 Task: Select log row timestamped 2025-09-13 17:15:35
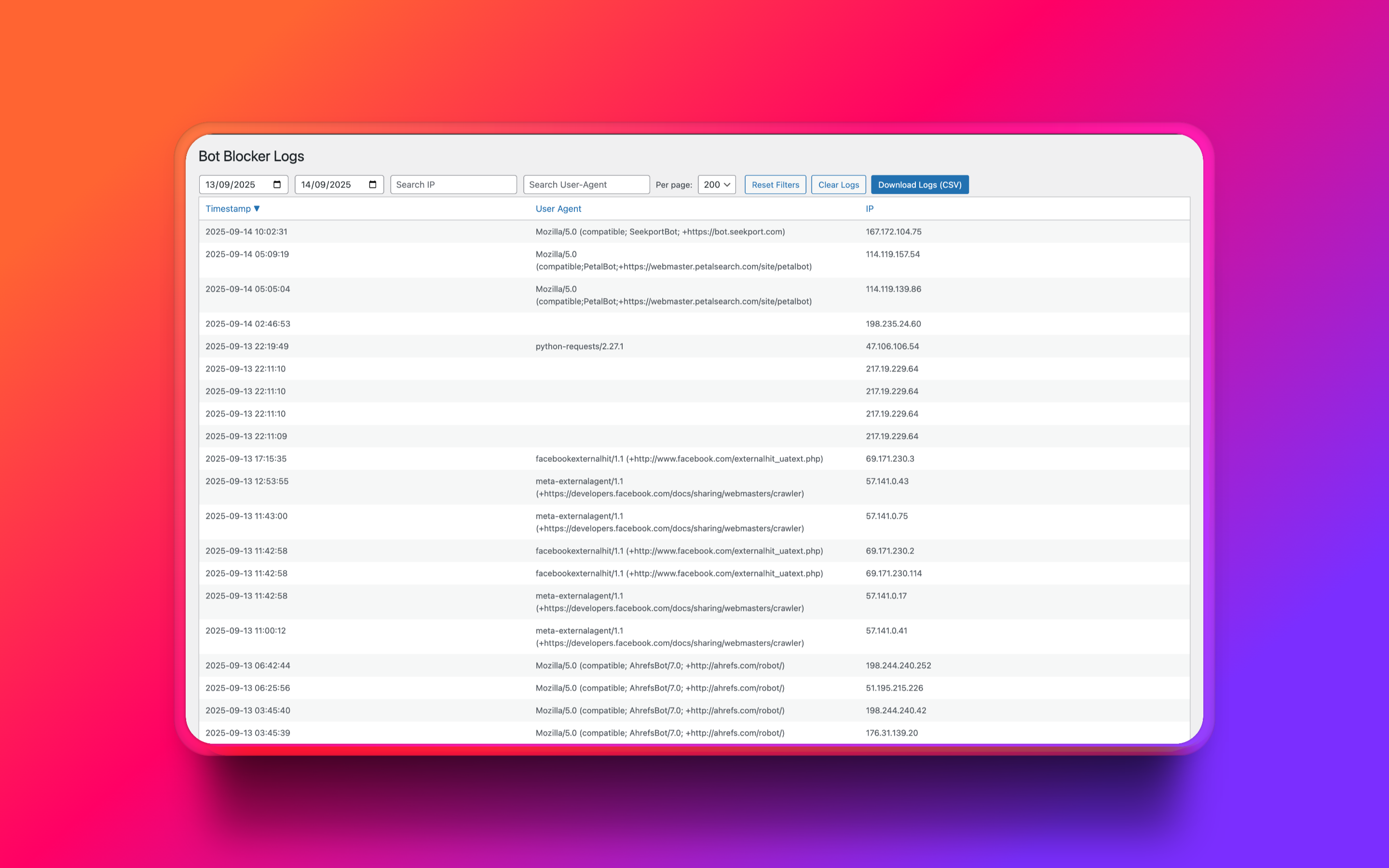245,459
